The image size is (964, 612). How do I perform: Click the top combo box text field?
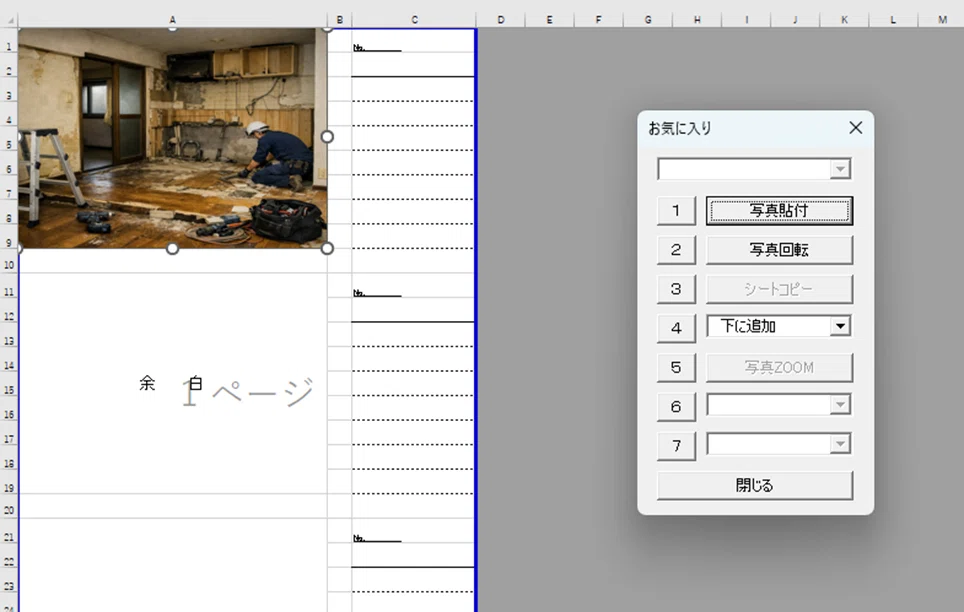pos(744,169)
